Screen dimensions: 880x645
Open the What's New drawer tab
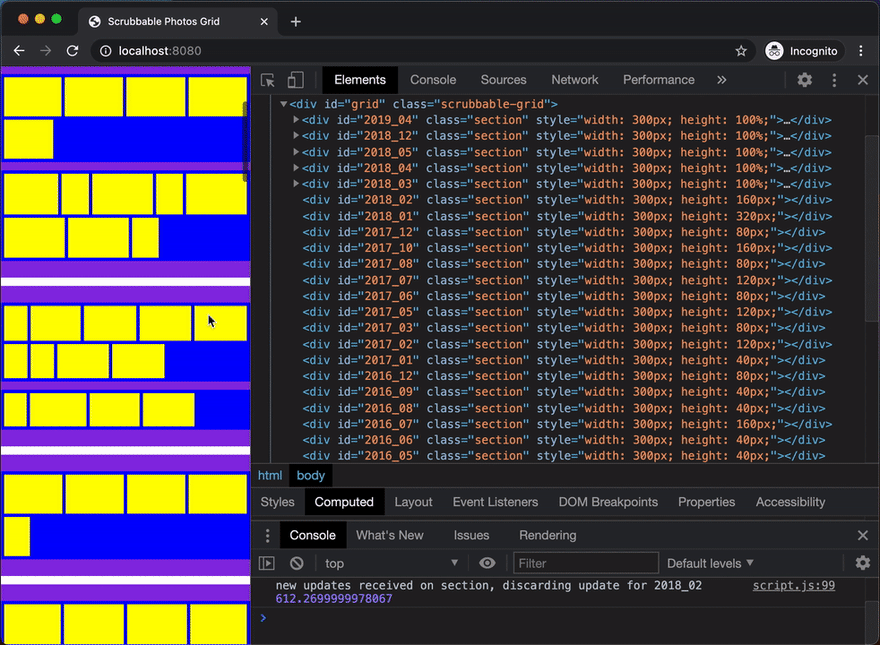(389, 535)
